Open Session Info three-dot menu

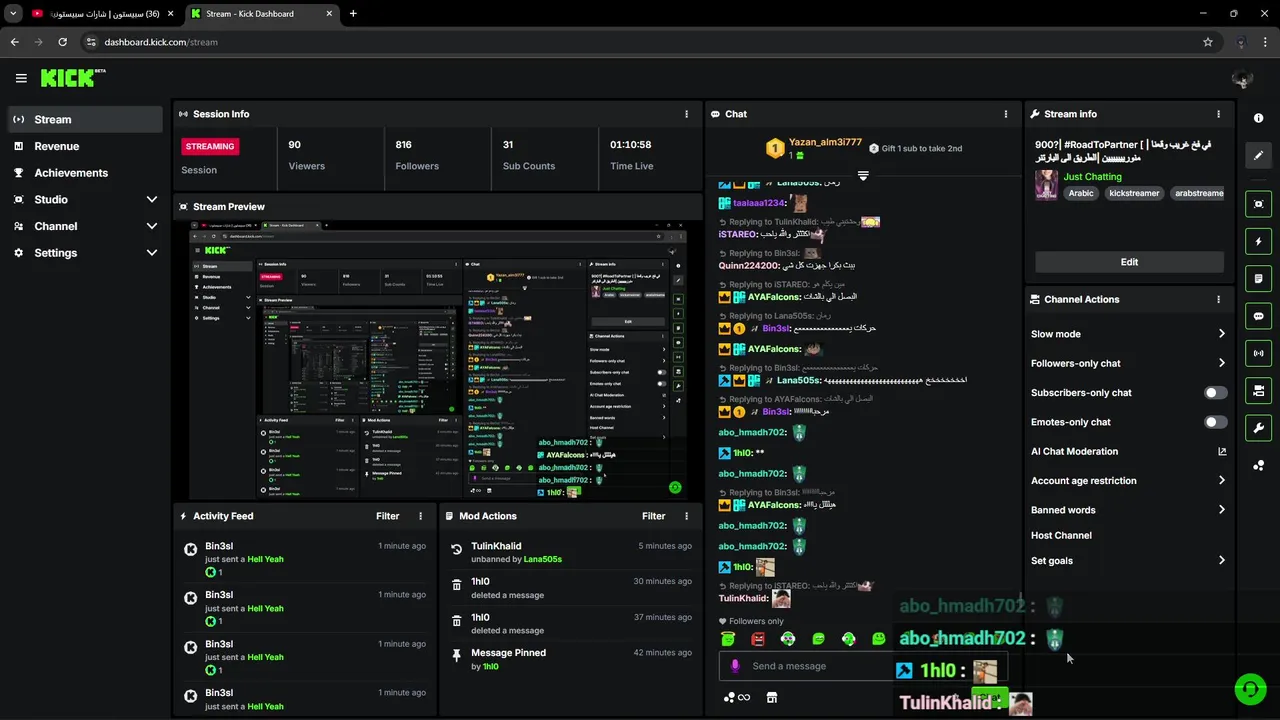[686, 114]
